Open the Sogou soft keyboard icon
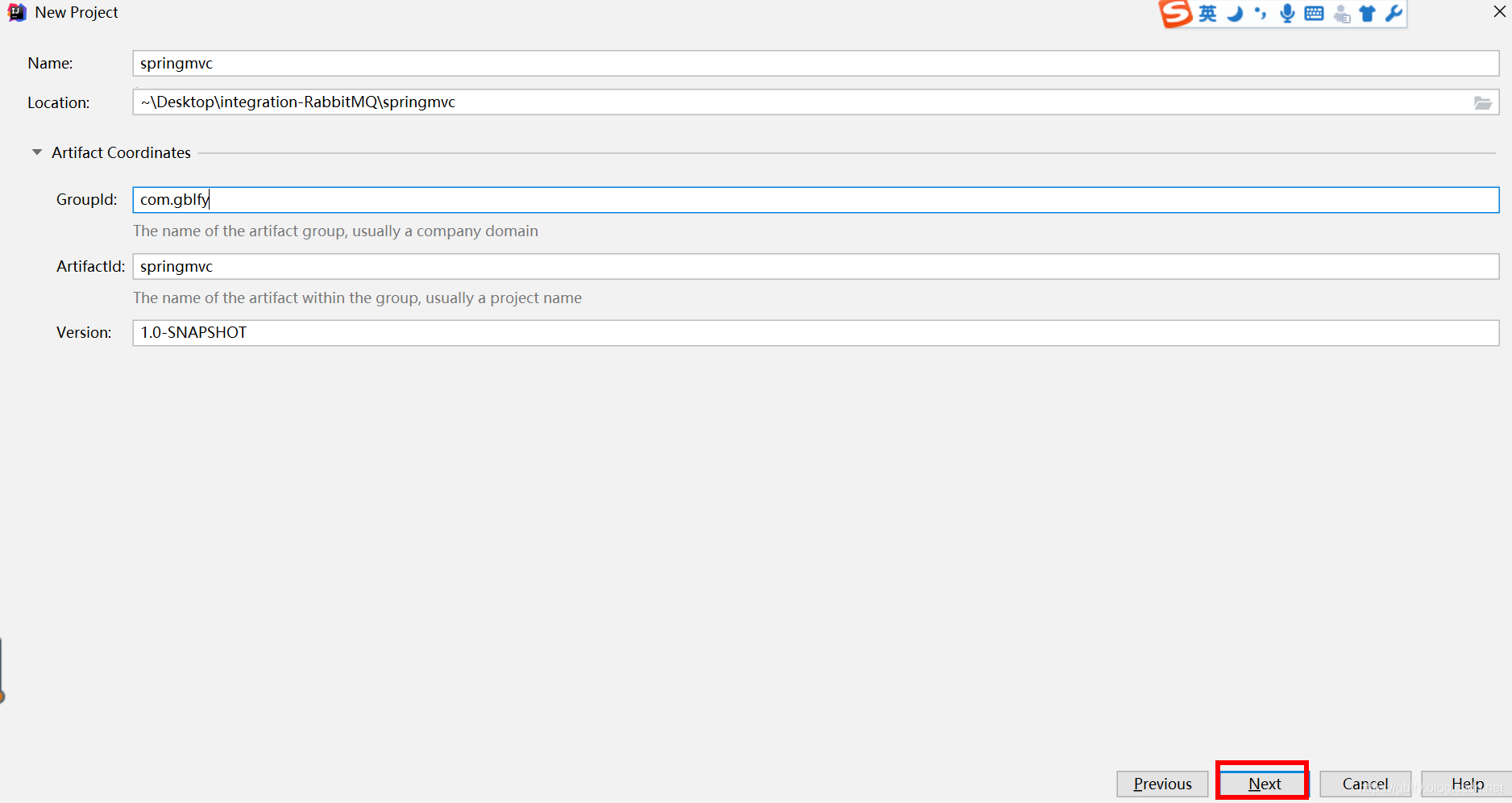This screenshot has height=803, width=1512. [x=1314, y=14]
